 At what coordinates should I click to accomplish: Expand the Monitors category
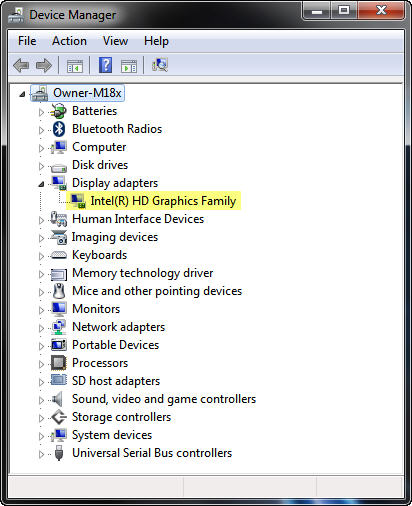point(41,310)
